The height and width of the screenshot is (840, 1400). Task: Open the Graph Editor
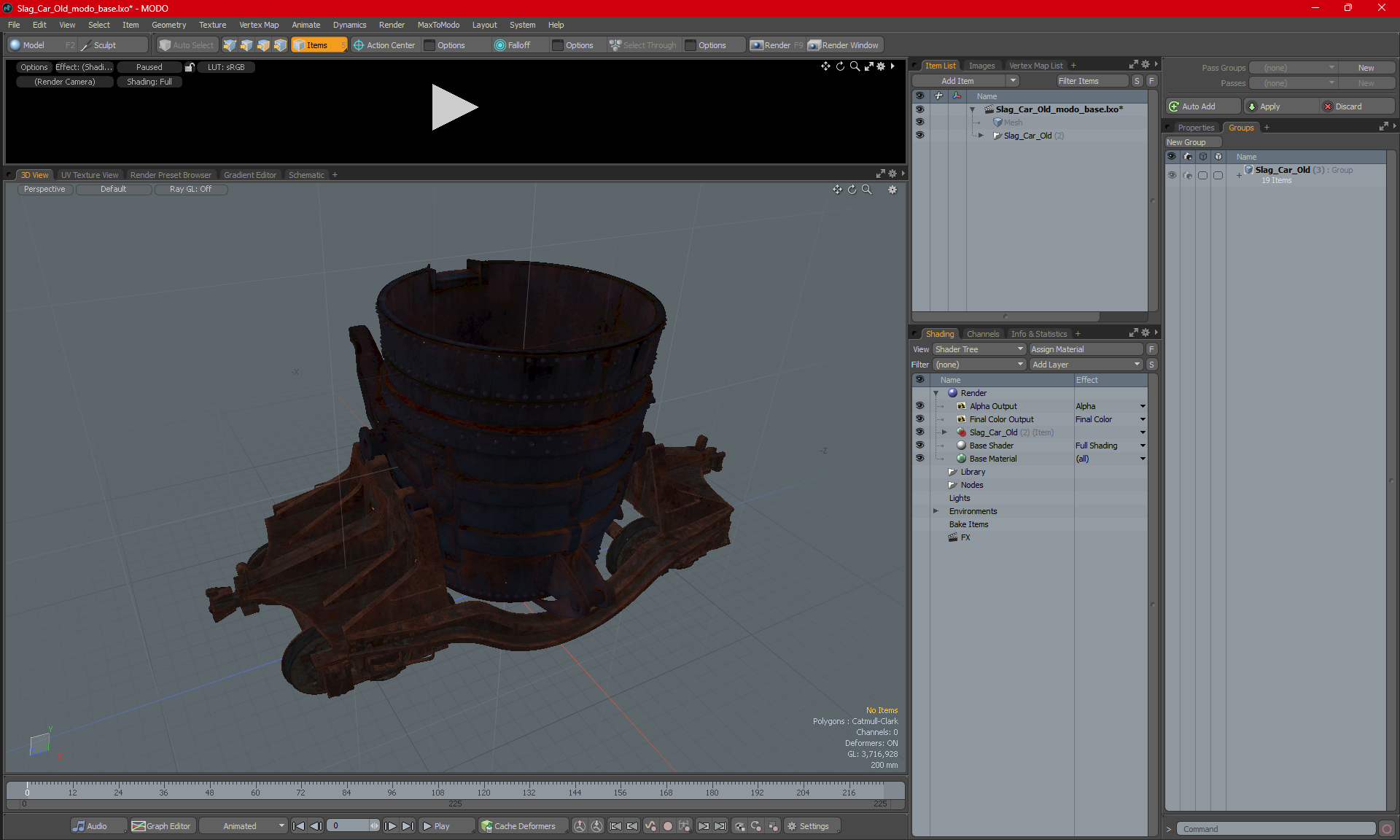161,826
